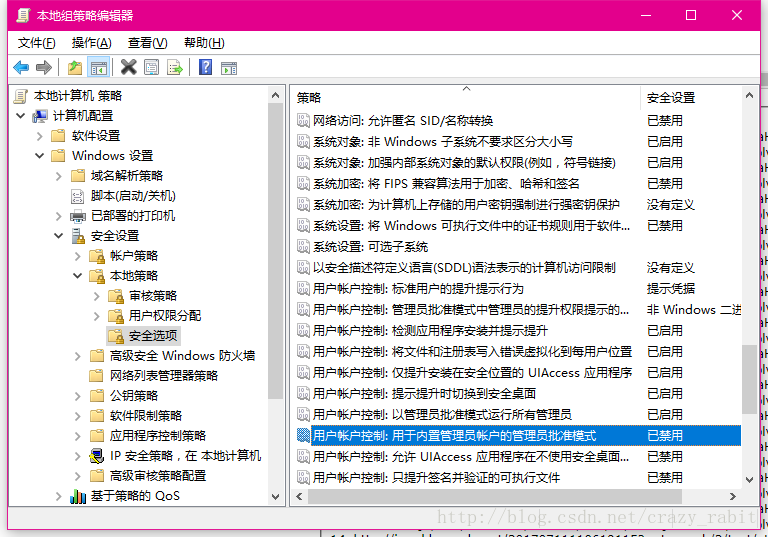This screenshot has width=768, height=537.
Task: Toggle the Show/Hide console tree icon
Action: (x=98, y=68)
